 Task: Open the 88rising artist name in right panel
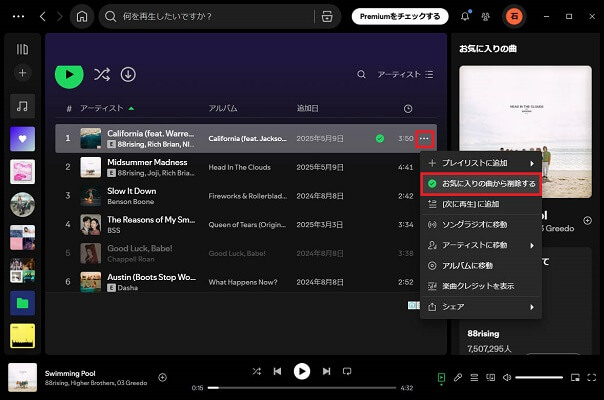click(483, 334)
